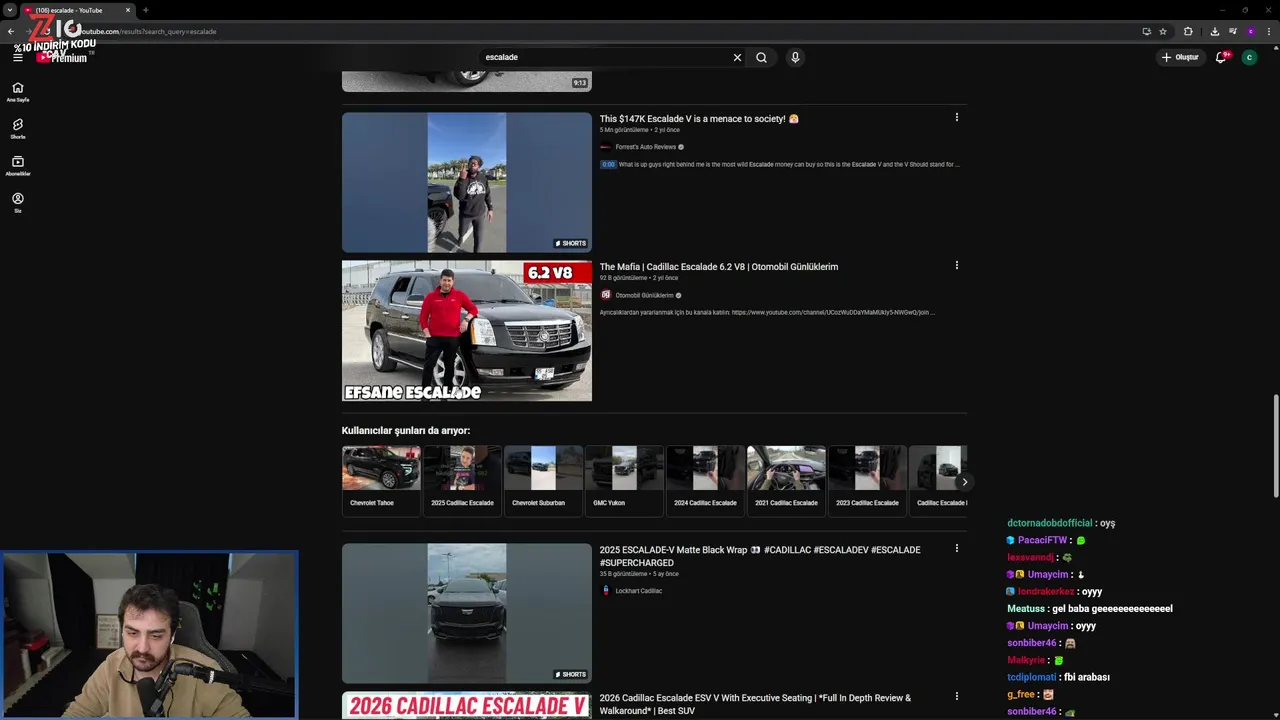Open Otomobil Günlüklerim channel name

pos(644,295)
